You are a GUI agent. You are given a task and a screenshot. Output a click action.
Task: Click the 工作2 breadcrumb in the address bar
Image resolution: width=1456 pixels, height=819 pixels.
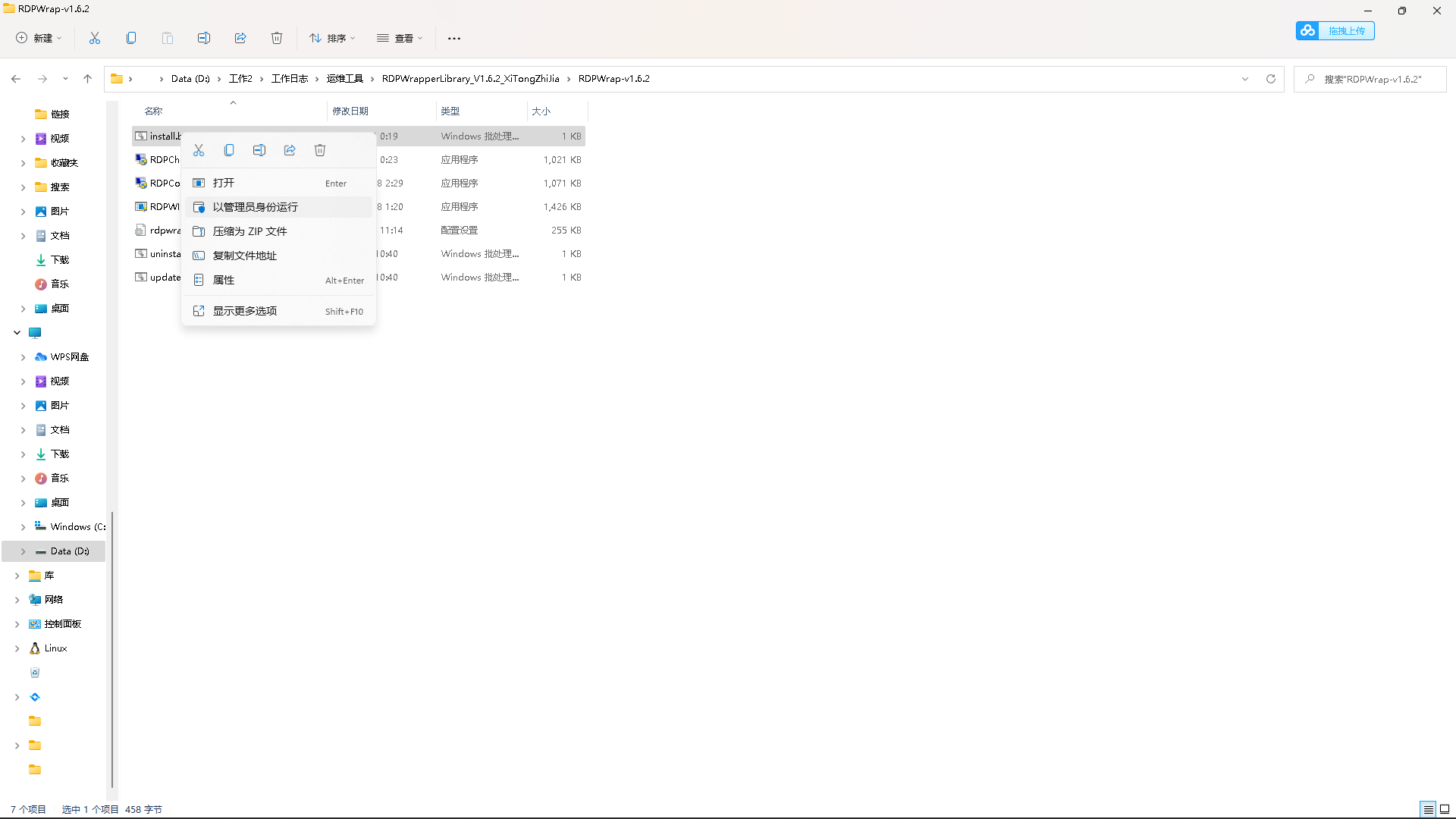click(240, 79)
